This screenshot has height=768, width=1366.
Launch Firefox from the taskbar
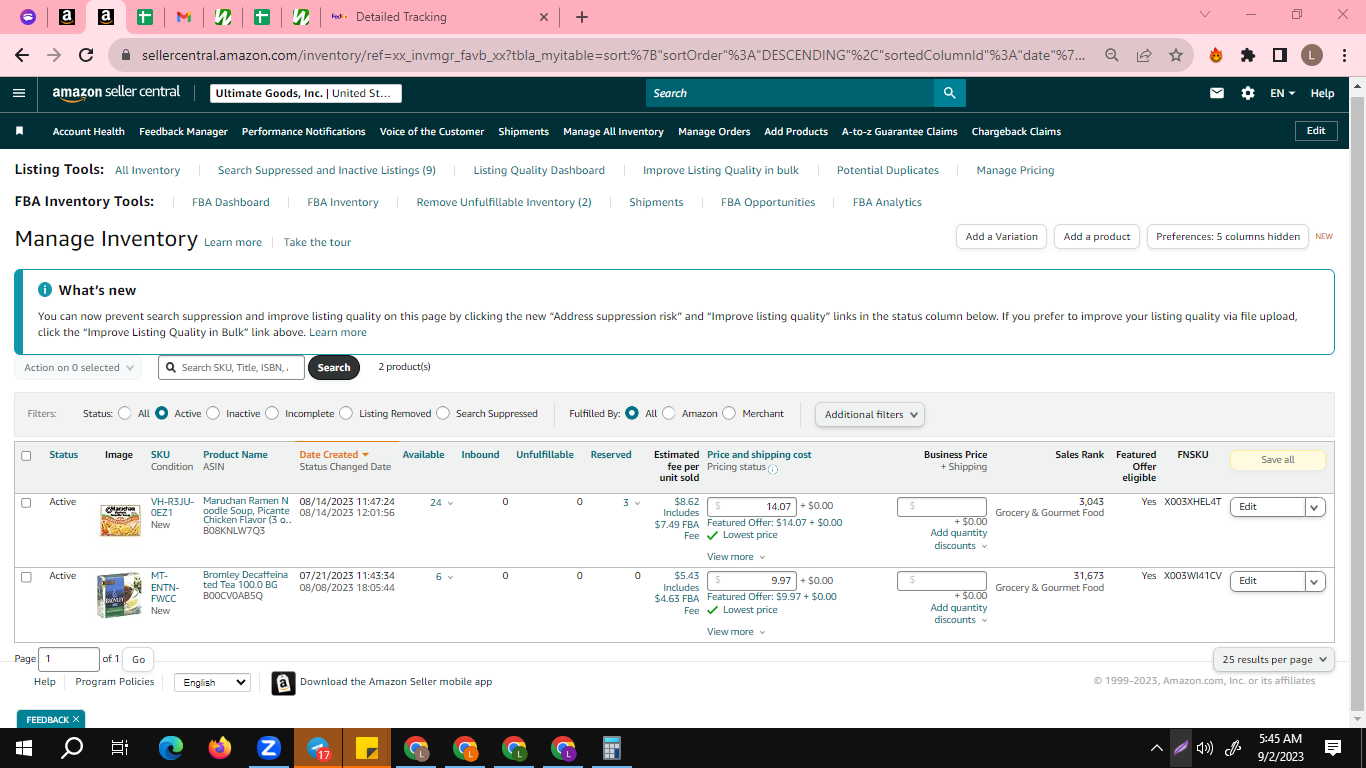[x=220, y=747]
